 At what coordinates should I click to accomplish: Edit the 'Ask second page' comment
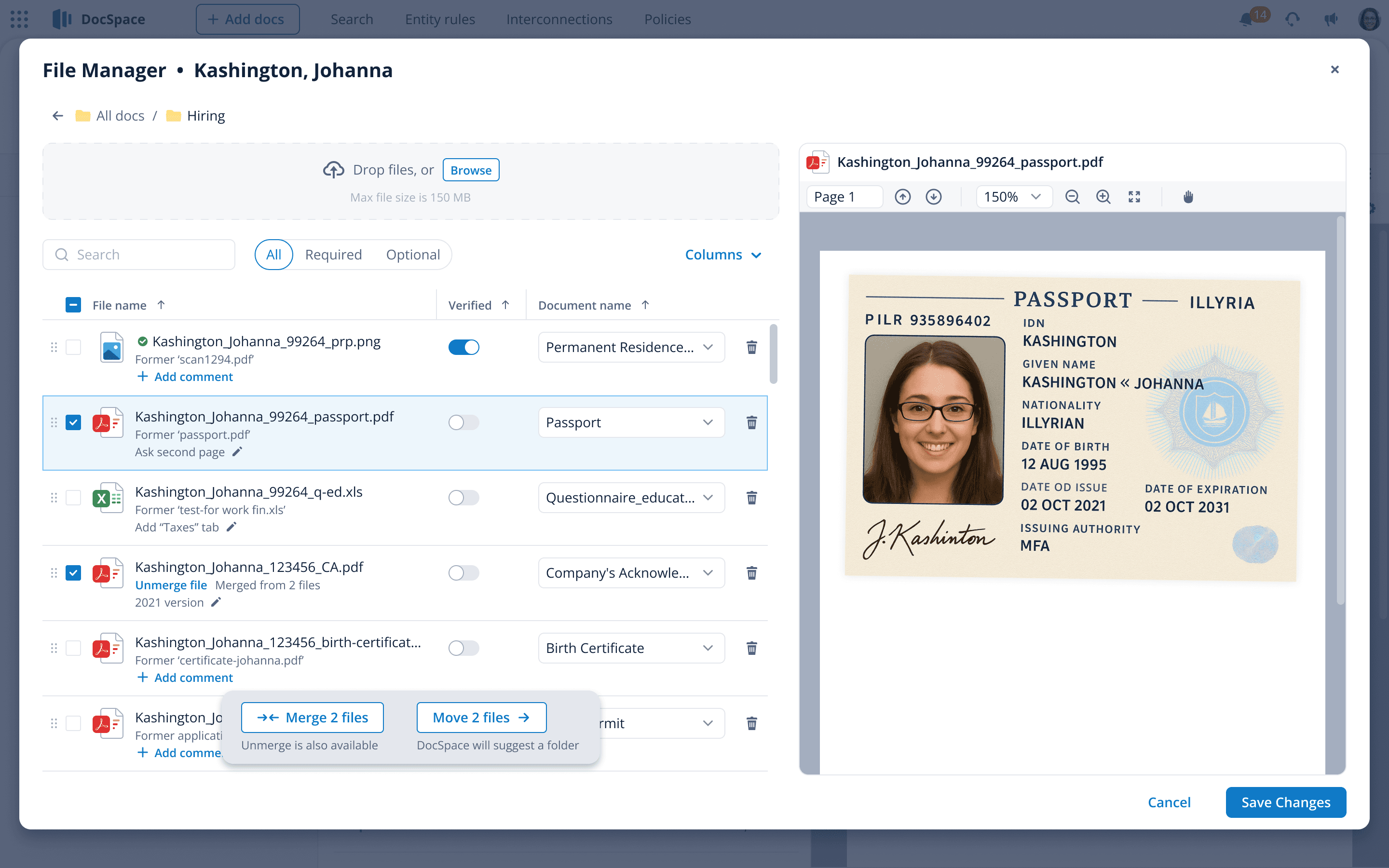coord(237,452)
